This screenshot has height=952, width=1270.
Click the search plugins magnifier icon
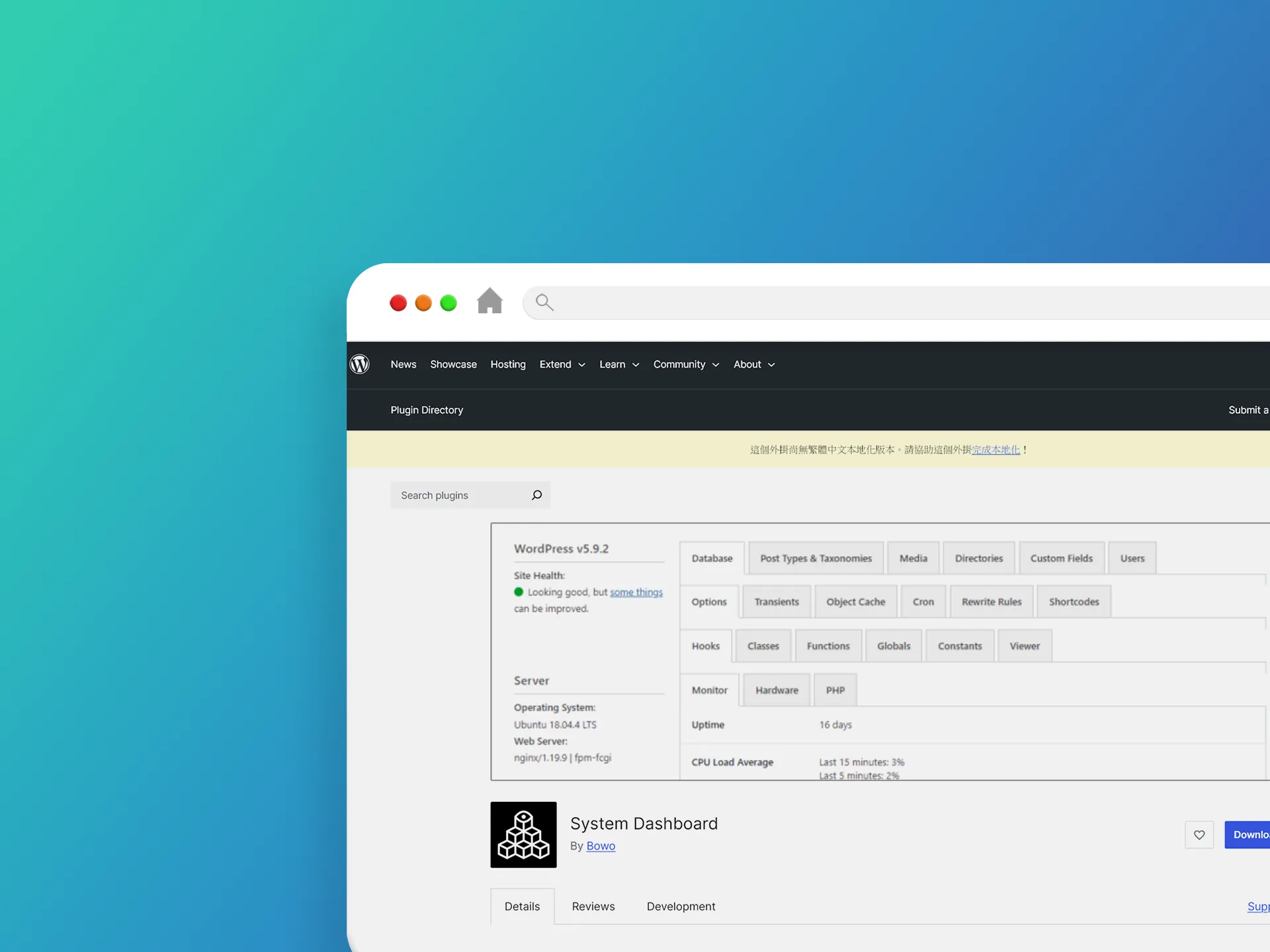point(536,495)
